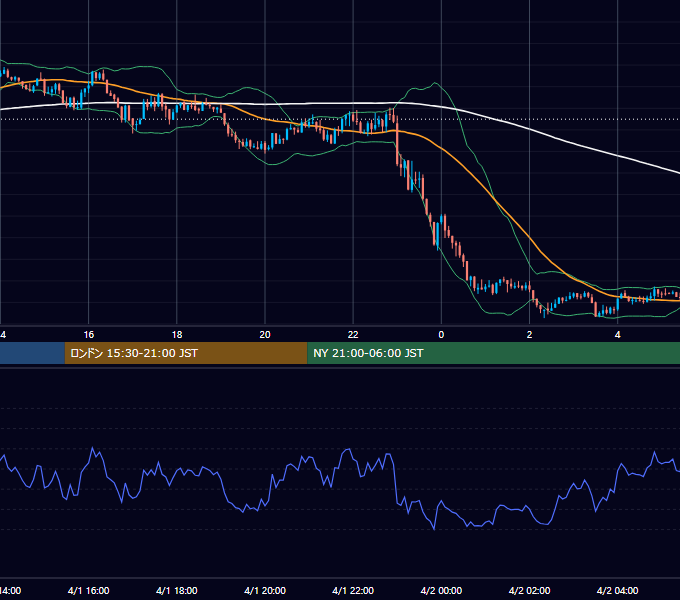
Task: Click the 4/1 20:00 date label
Action: pyautogui.click(x=265, y=590)
